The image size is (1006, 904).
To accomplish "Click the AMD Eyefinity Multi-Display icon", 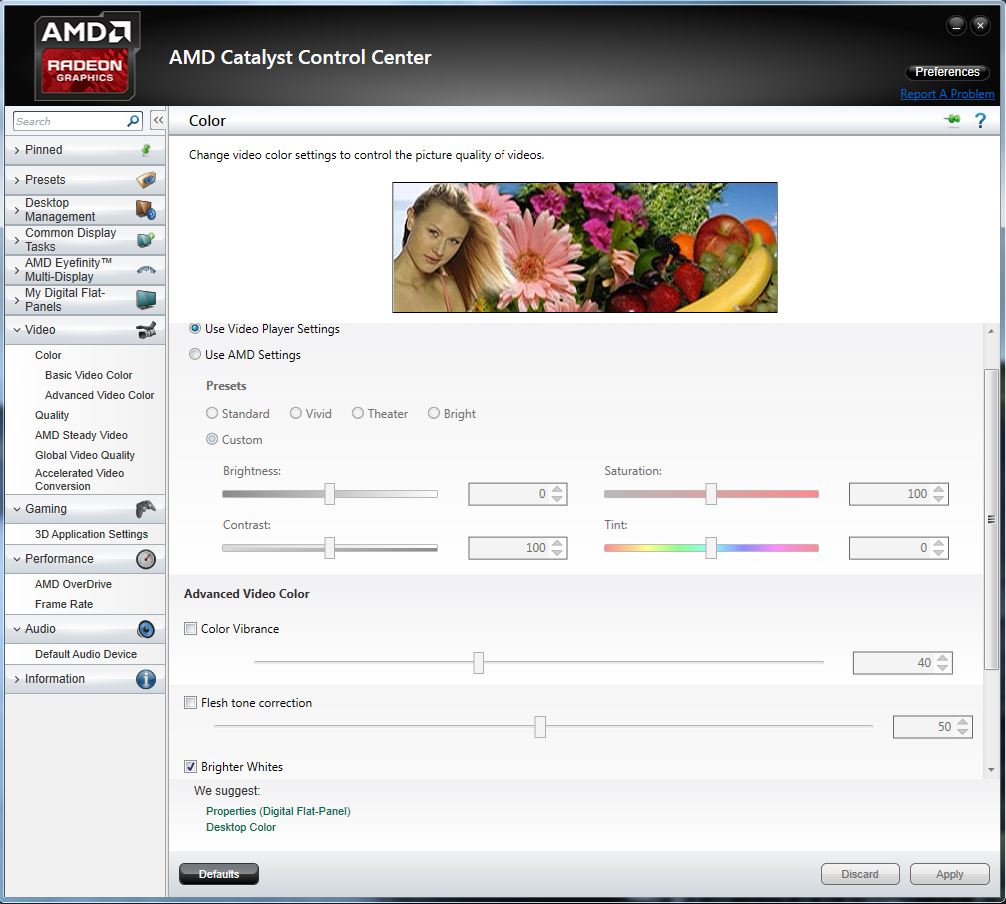I will pyautogui.click(x=146, y=270).
